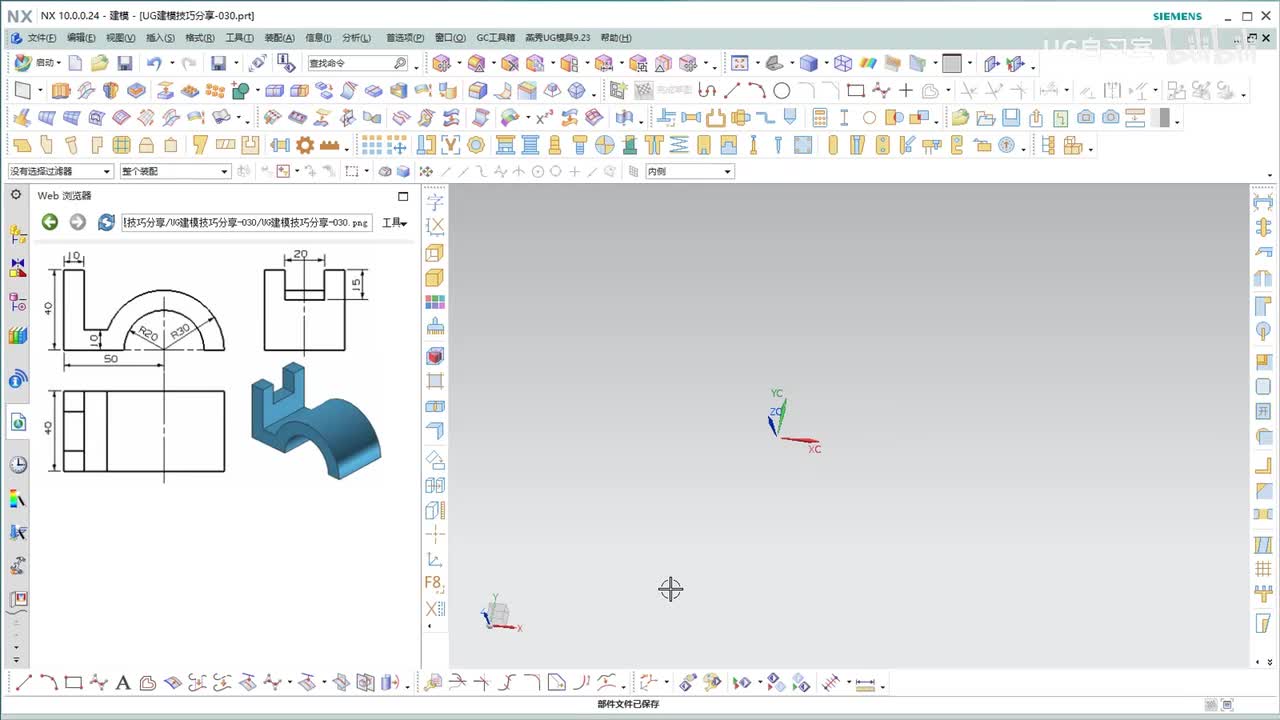
Task: Open a file via the yellow folder icon
Action: pyautogui.click(x=99, y=63)
